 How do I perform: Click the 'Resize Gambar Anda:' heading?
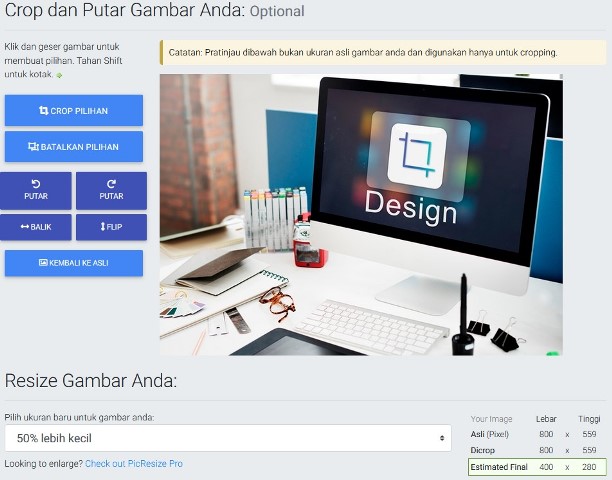coord(91,380)
